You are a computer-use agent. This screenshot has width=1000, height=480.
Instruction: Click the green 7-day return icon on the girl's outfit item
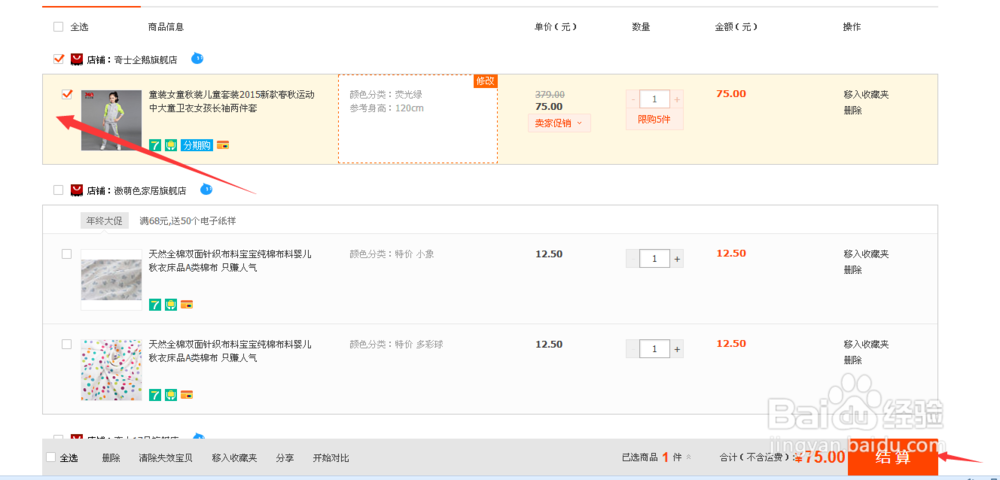155,145
